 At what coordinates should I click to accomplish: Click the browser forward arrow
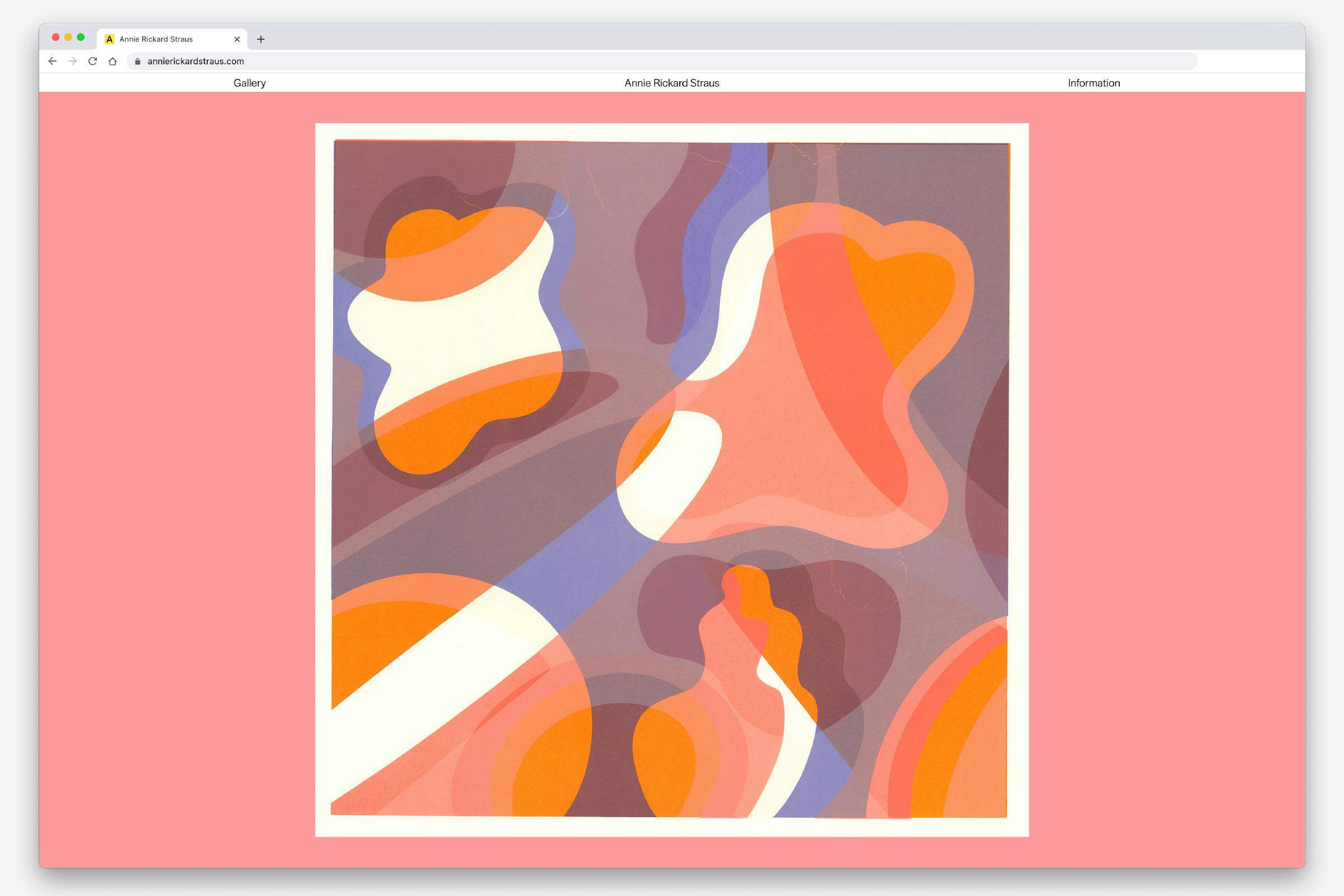(73, 61)
